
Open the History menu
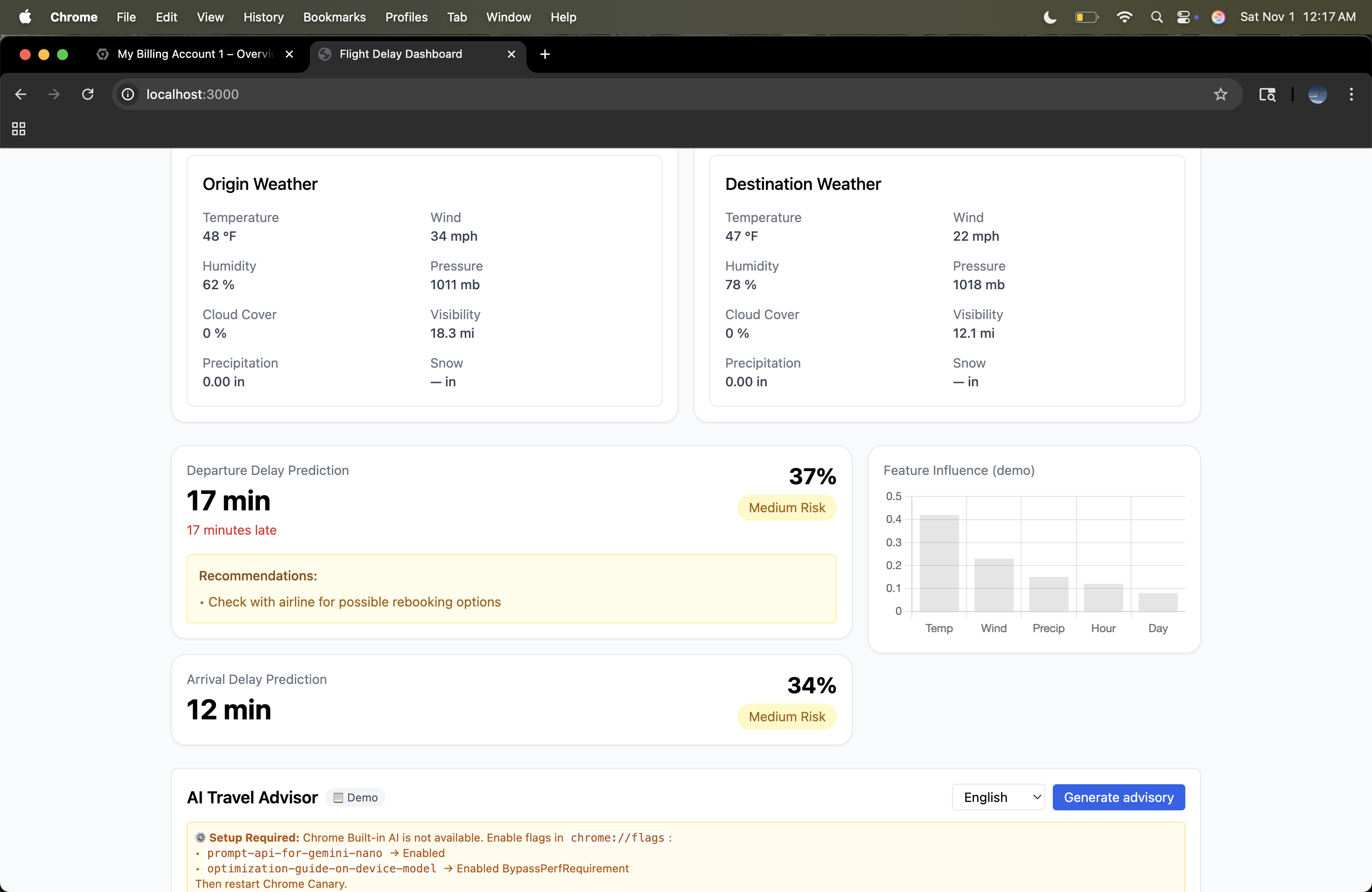pos(264,17)
